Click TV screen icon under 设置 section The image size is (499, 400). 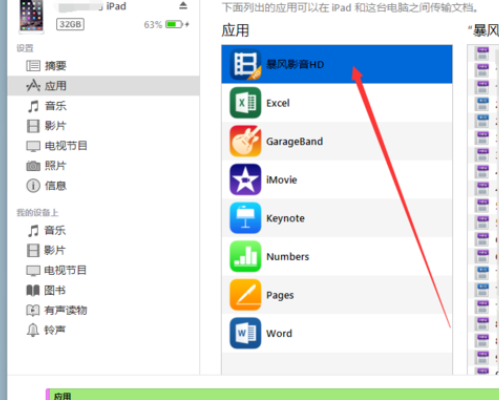coord(33,146)
